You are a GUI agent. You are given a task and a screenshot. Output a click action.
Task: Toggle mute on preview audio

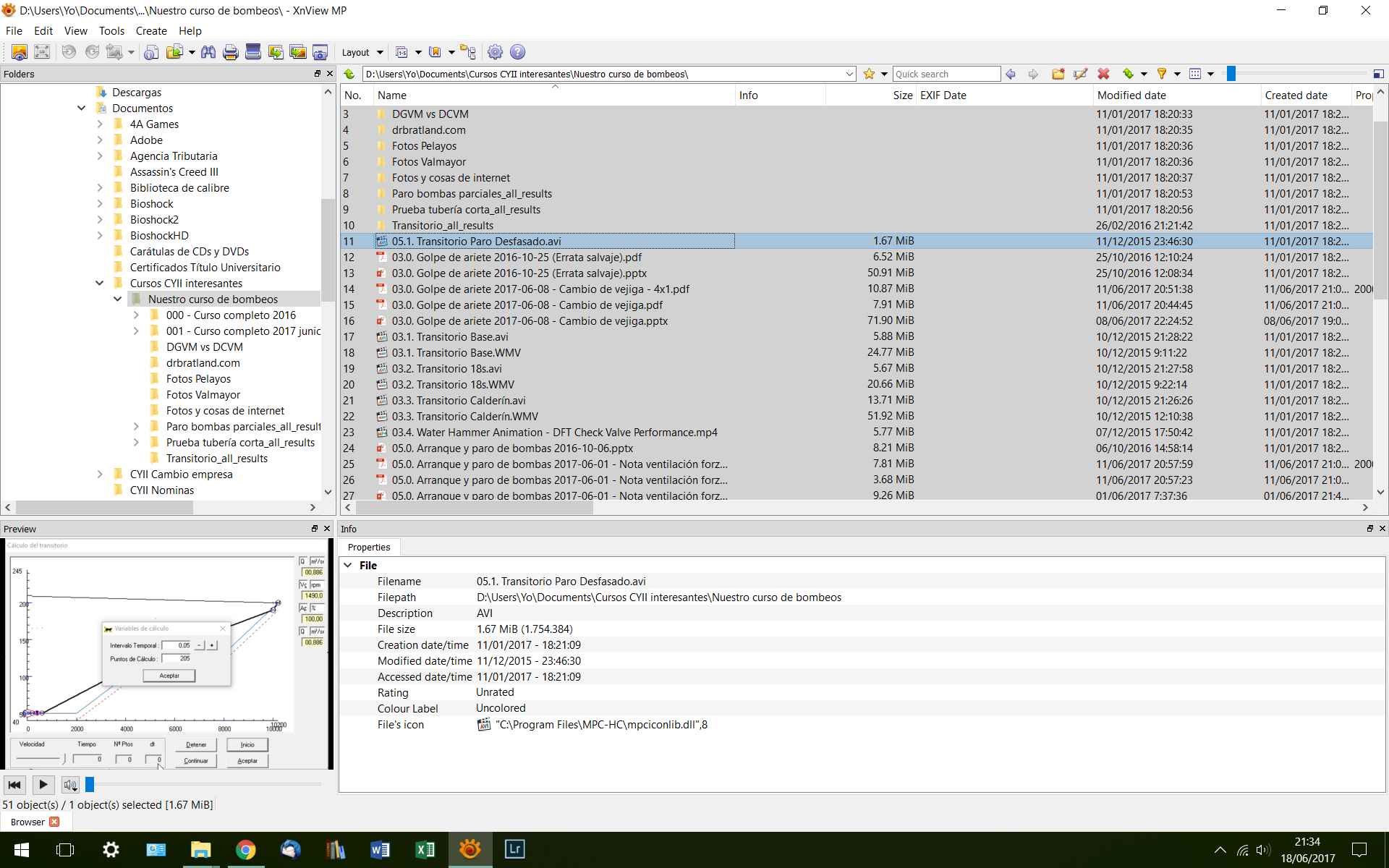[x=70, y=785]
